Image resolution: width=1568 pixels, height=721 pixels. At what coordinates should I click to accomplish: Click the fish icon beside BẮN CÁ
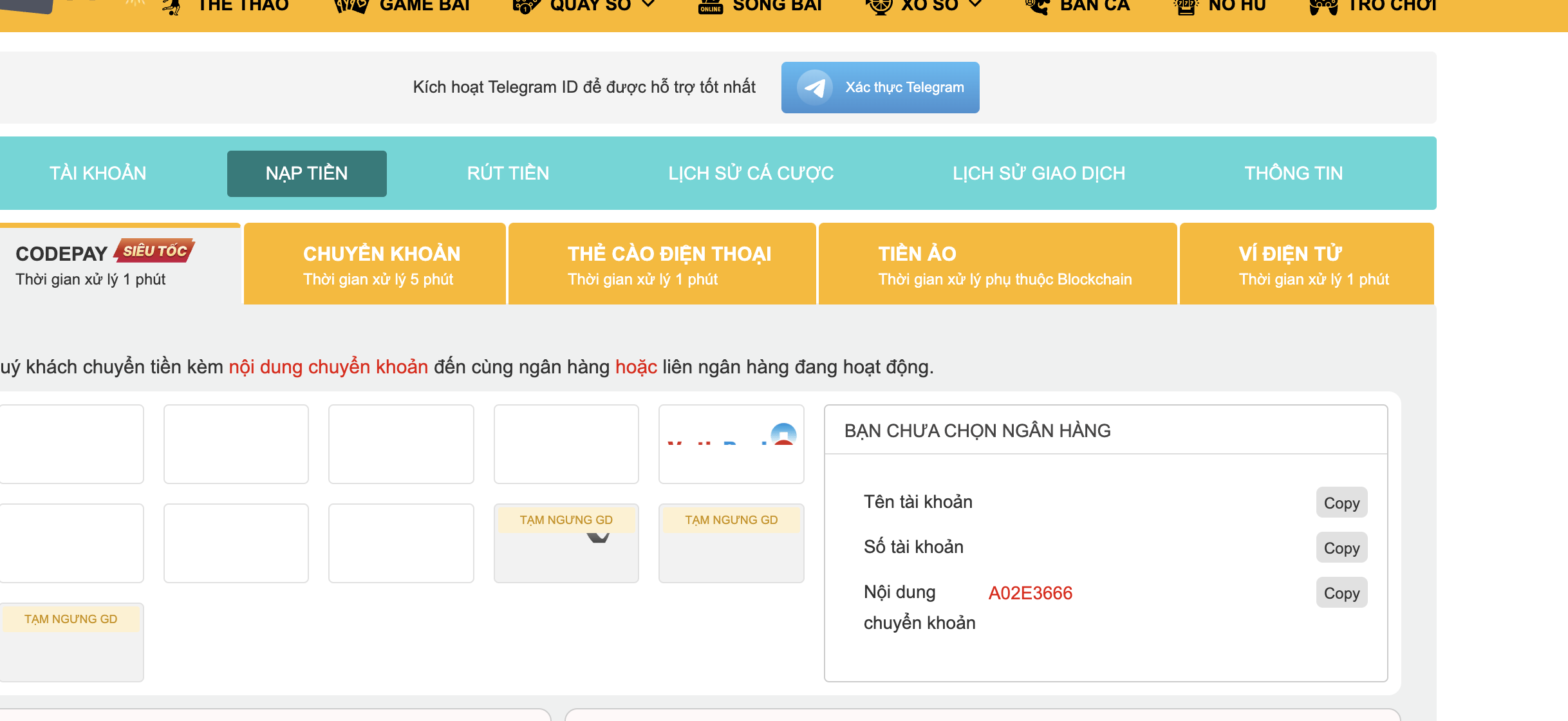pos(1038,6)
